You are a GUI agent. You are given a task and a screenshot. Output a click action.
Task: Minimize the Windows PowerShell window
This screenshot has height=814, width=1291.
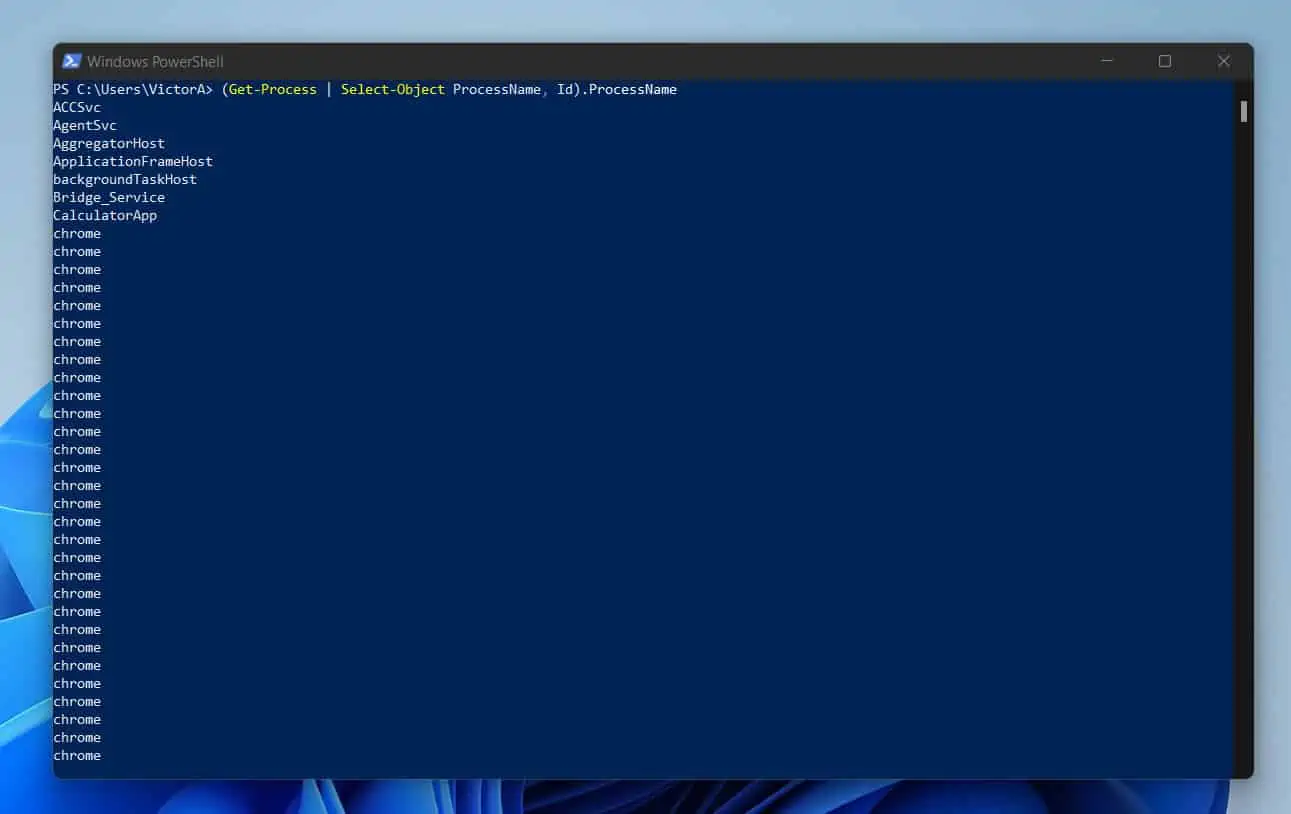click(x=1107, y=61)
